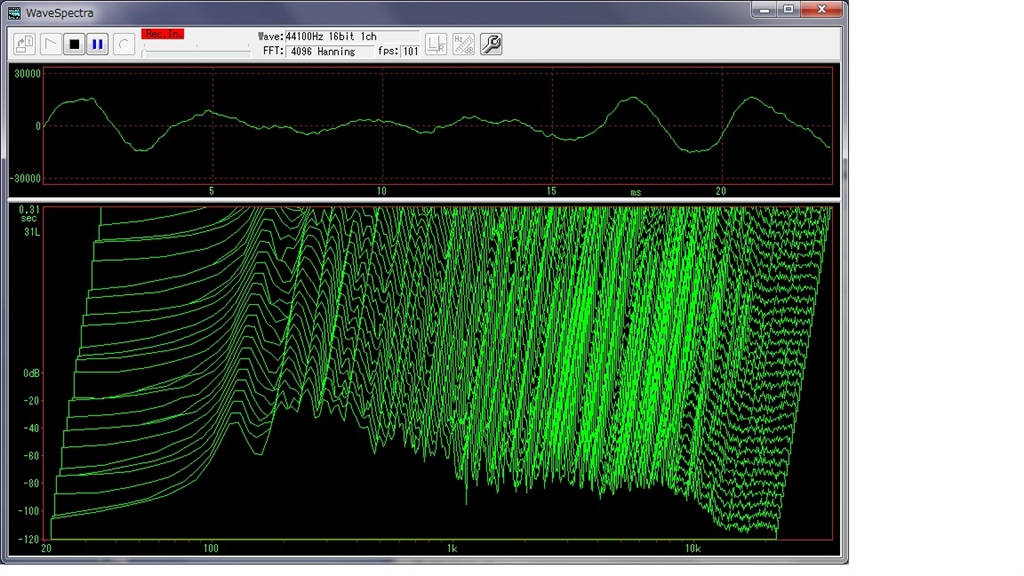The height and width of the screenshot is (576, 1024).
Task: Maximize the WaveSpectra window
Action: point(789,9)
